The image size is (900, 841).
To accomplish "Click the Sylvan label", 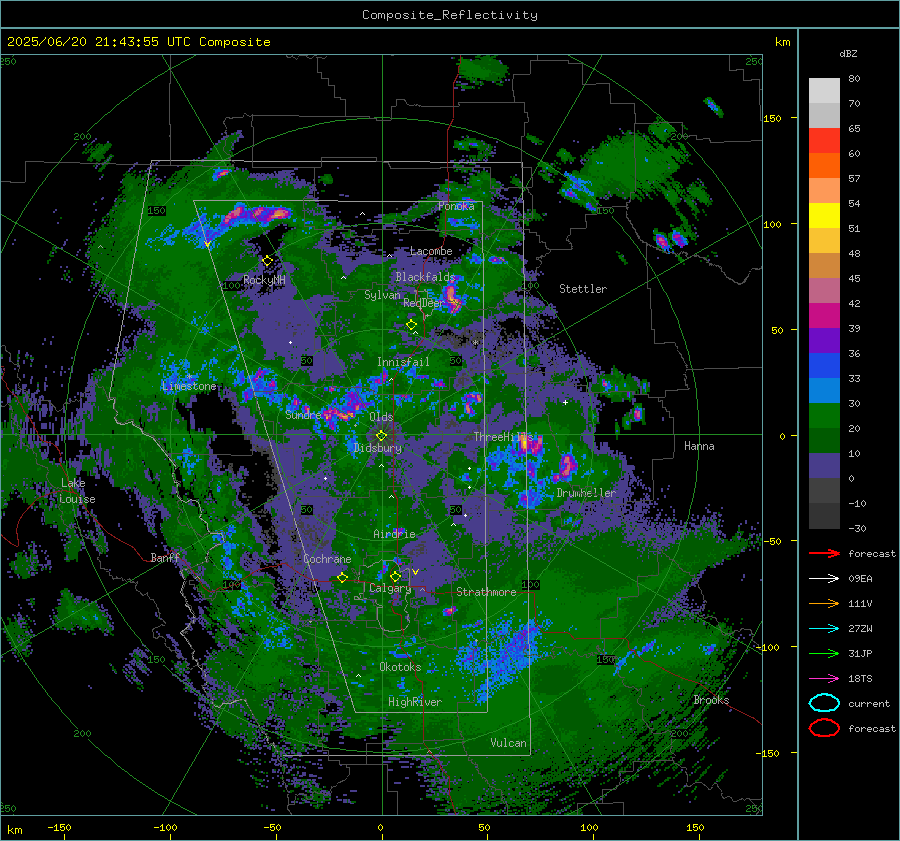I will point(382,295).
